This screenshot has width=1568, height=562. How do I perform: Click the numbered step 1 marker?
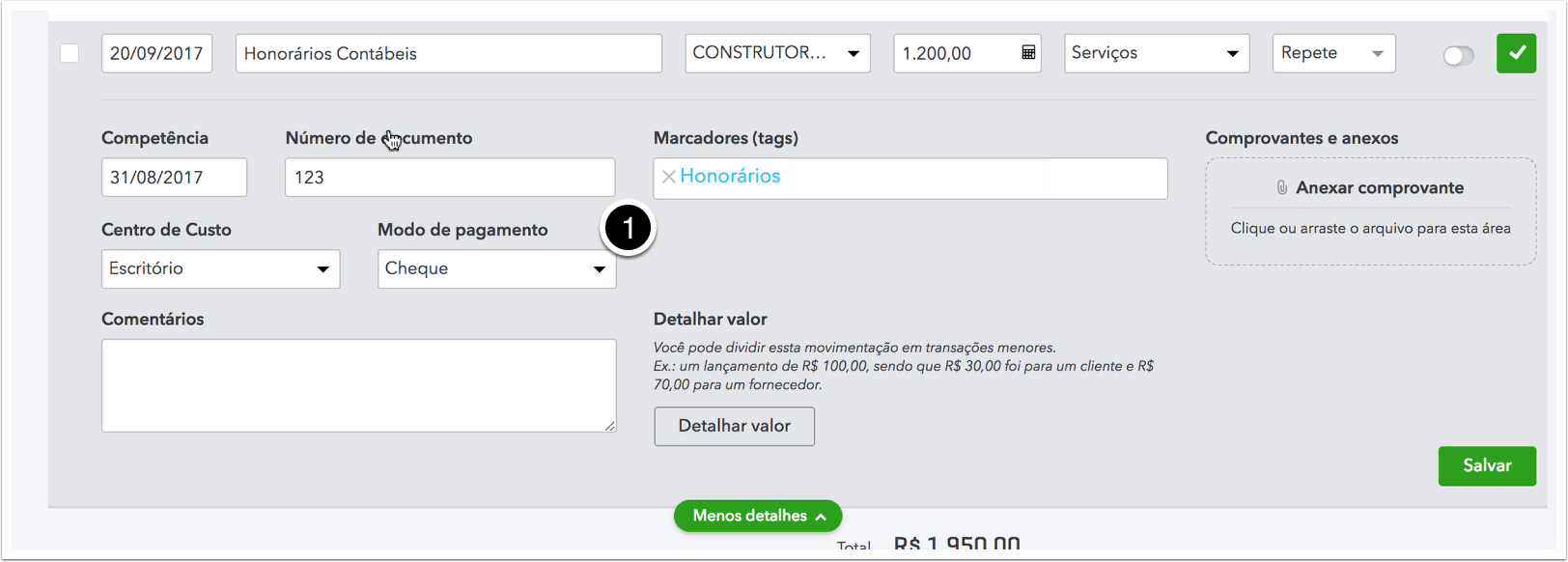(x=629, y=230)
